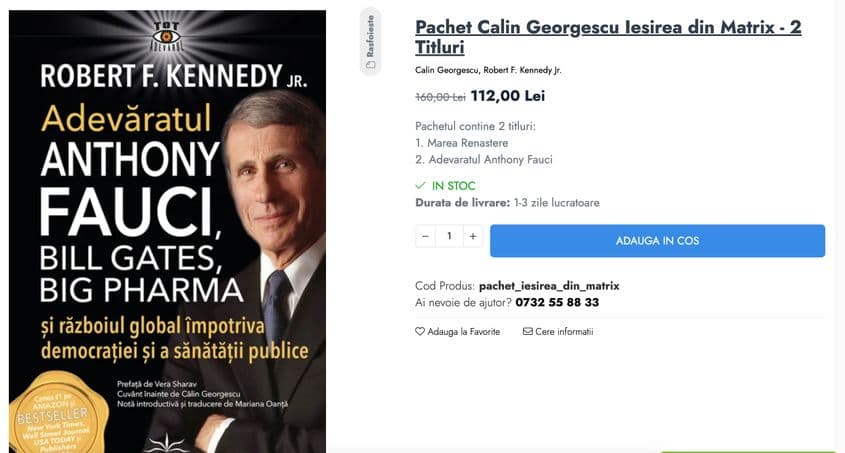This screenshot has width=845, height=453.
Task: Open the Robert F. Kennedy Jr. author link
Action: coord(522,70)
